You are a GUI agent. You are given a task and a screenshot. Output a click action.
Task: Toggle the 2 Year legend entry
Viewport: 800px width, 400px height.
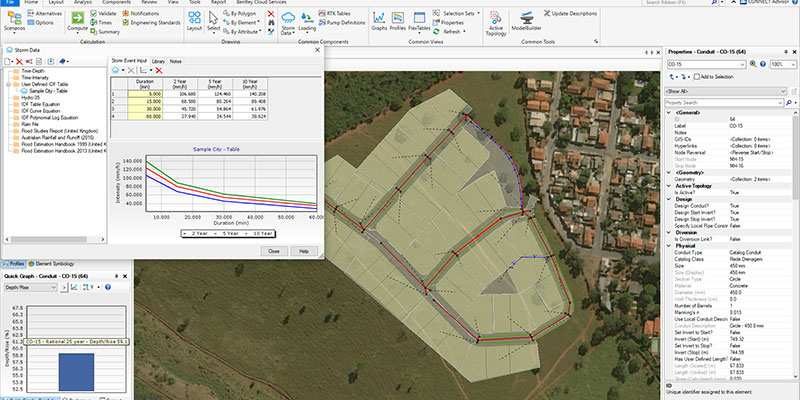[196, 232]
